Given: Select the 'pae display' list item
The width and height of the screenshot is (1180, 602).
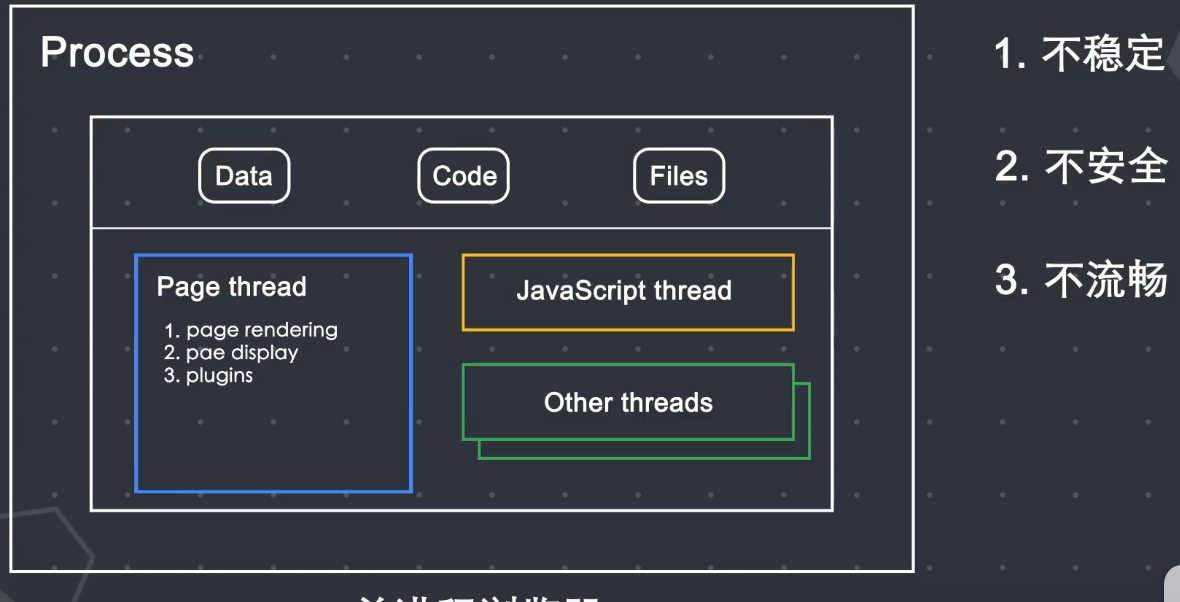Looking at the screenshot, I should (242, 353).
